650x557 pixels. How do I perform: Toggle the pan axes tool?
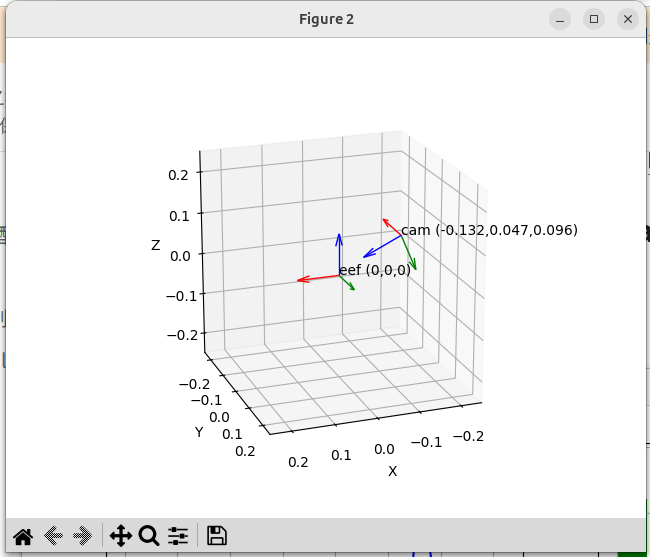tap(121, 536)
